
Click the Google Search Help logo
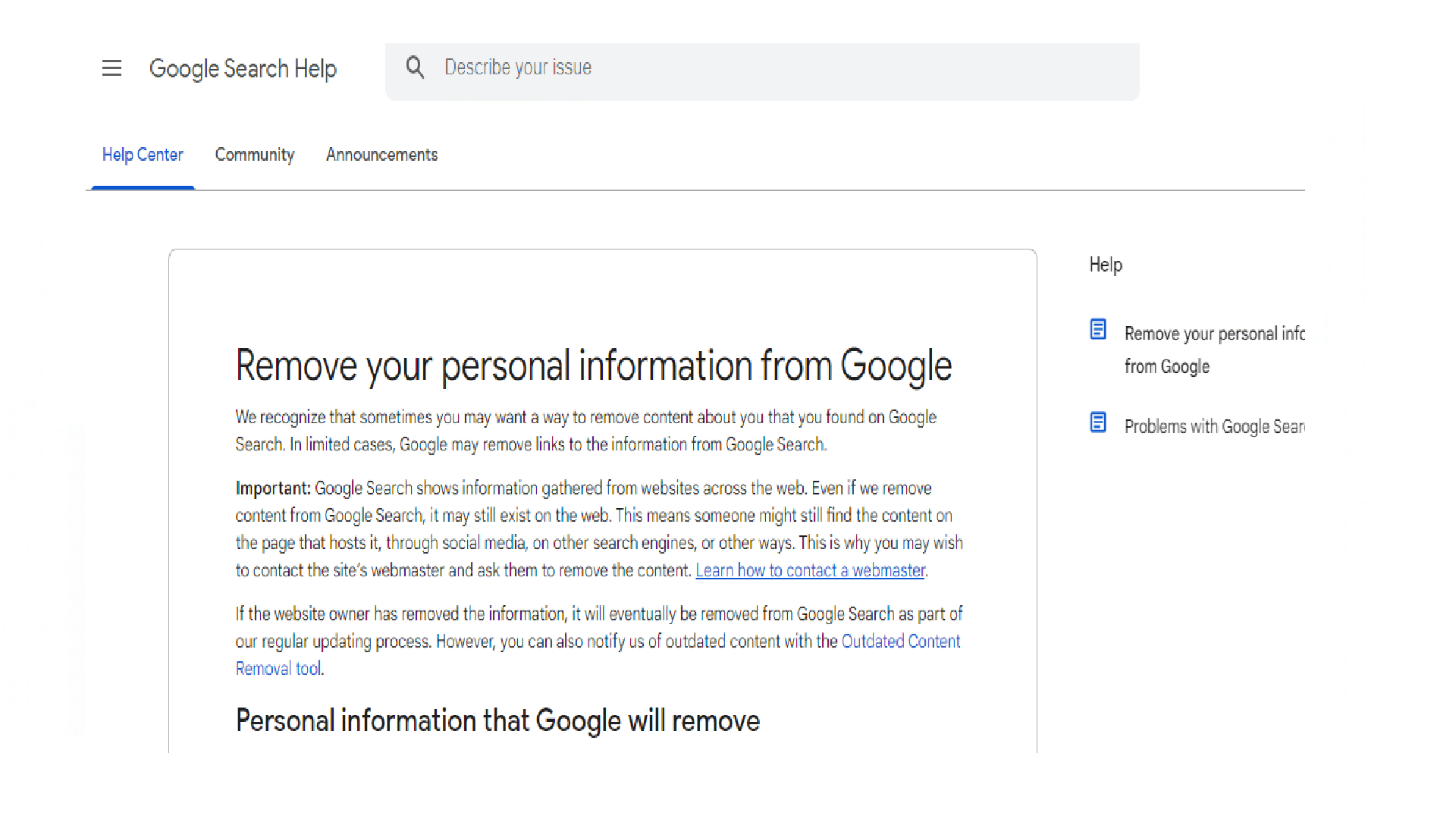coord(243,68)
